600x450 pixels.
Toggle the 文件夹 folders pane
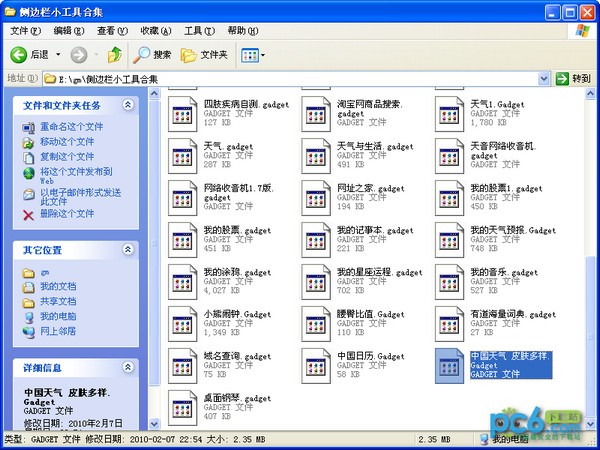(204, 55)
